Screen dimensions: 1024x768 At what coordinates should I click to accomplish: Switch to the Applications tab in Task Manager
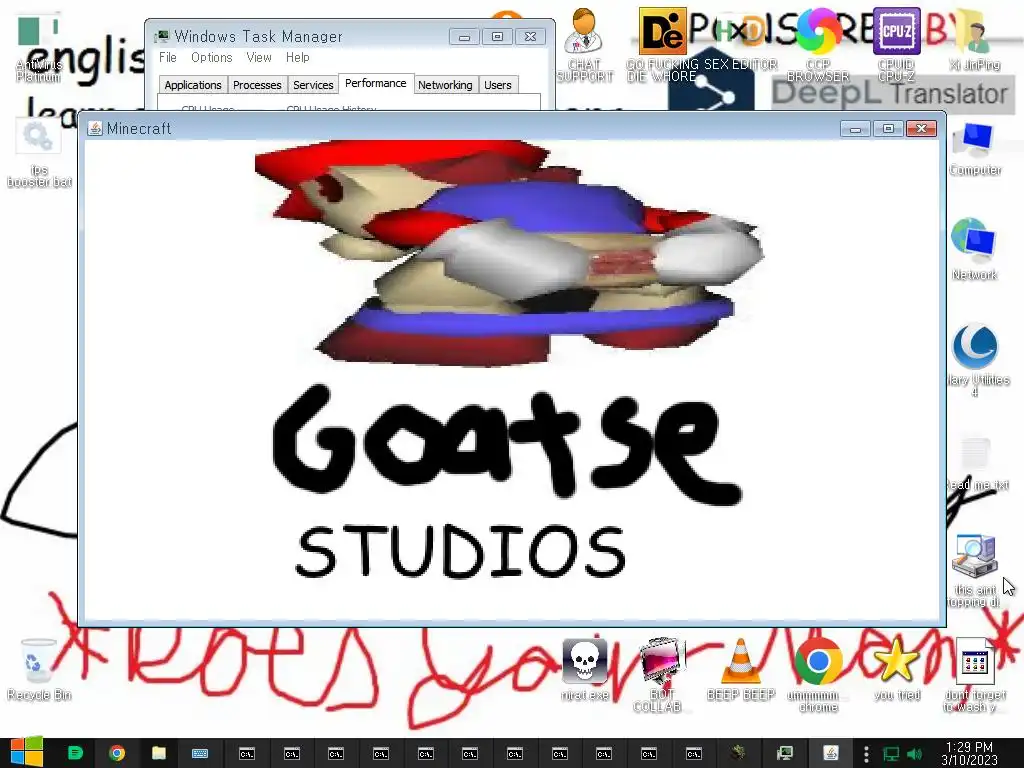point(193,85)
